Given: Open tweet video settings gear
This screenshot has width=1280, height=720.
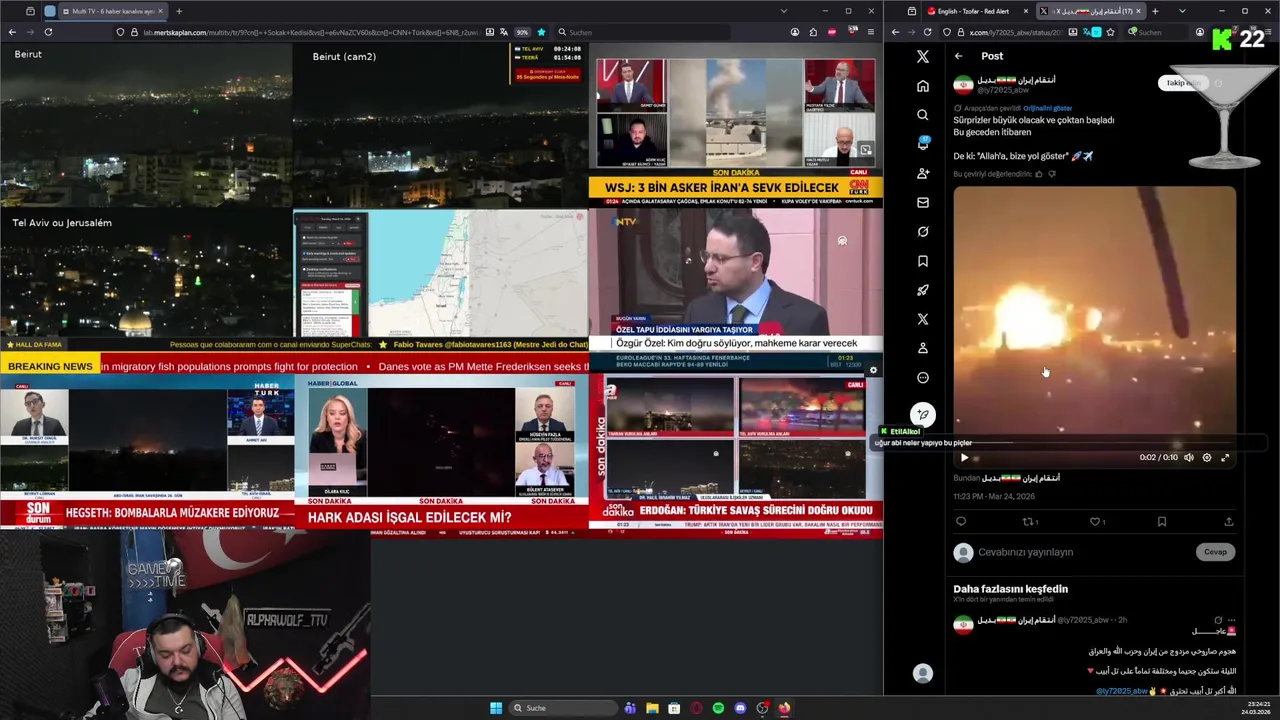Looking at the screenshot, I should (x=1207, y=457).
